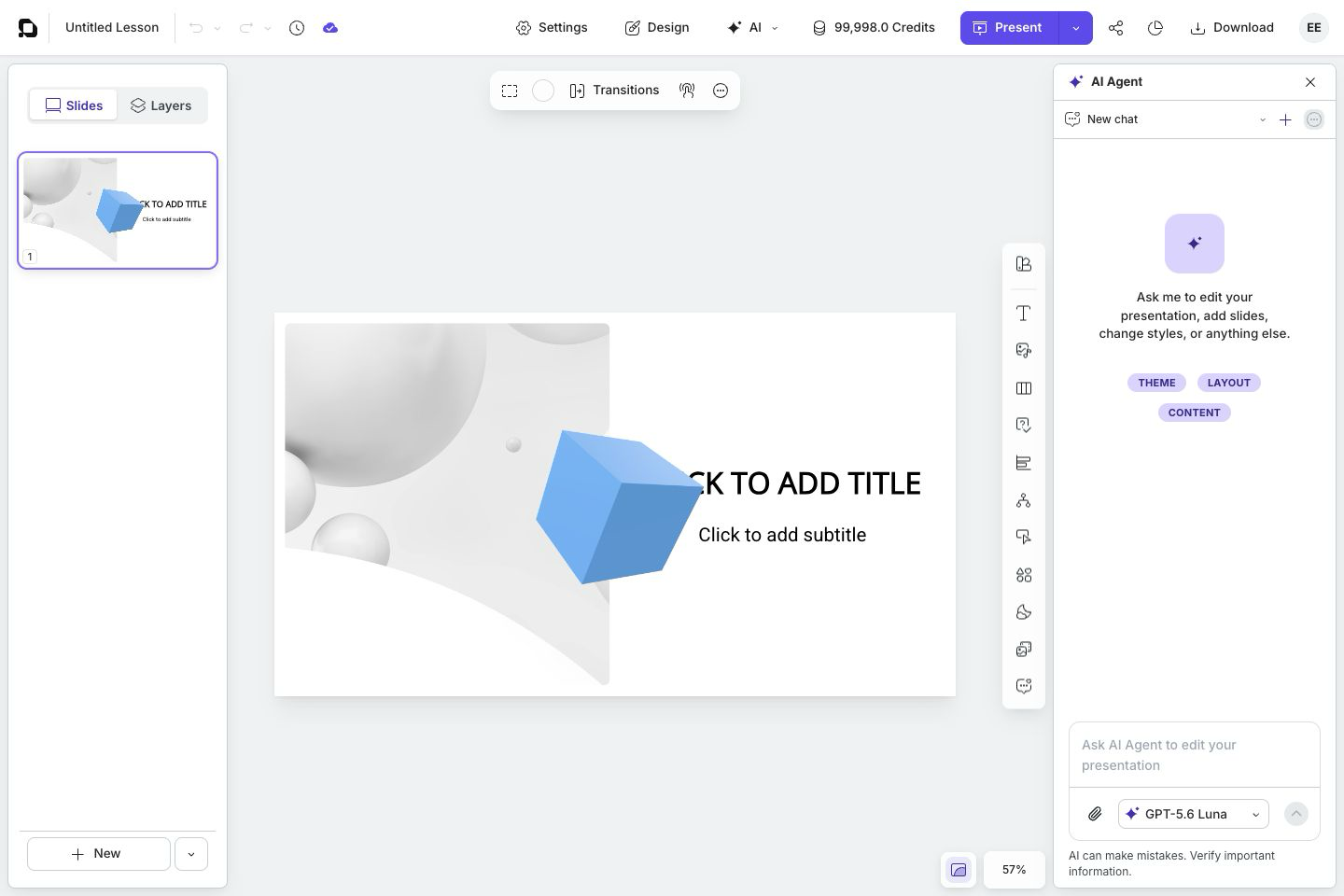Select the image and media tool icon

1024,351
